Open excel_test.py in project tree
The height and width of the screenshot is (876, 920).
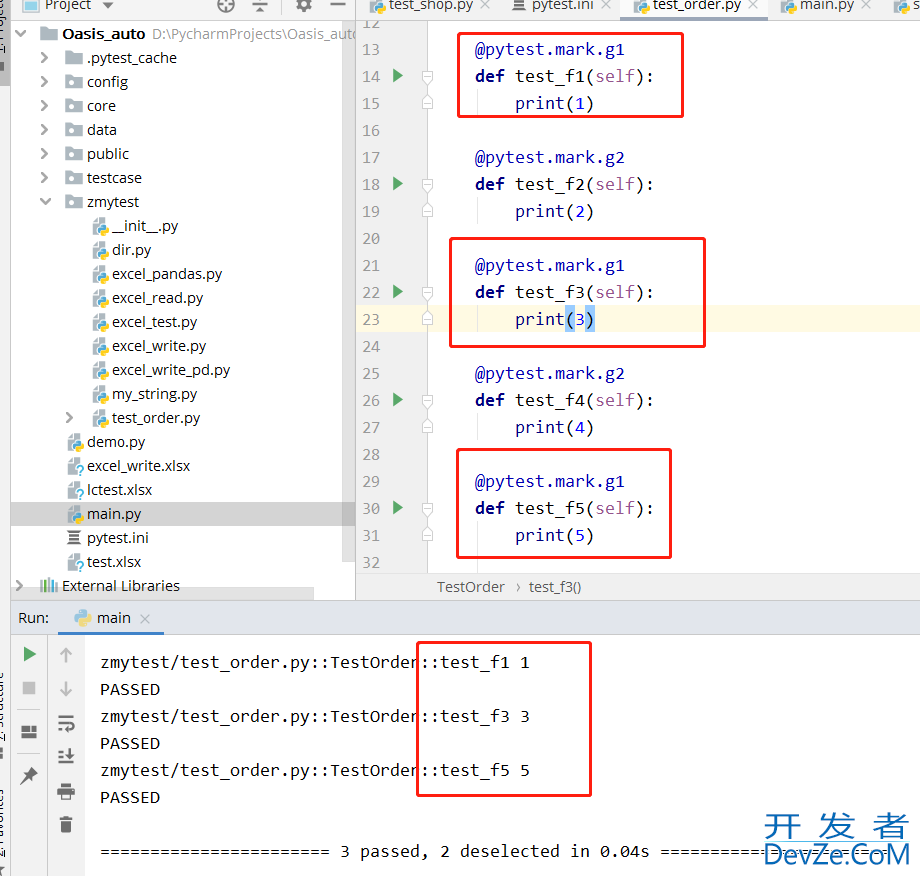(x=154, y=322)
